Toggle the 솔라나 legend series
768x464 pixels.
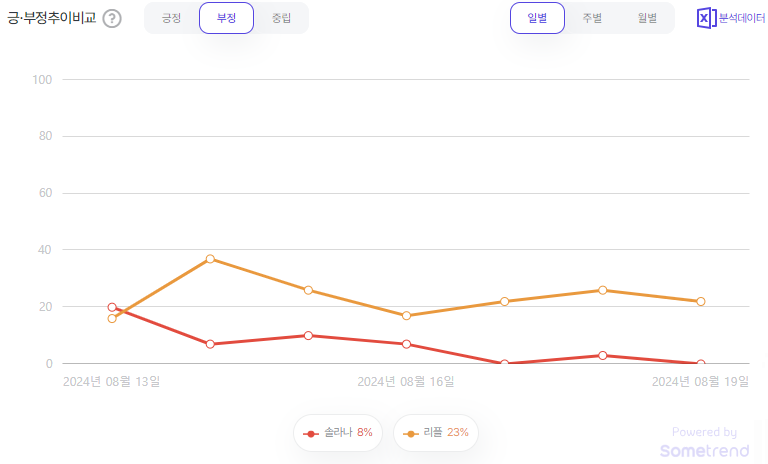pos(338,433)
